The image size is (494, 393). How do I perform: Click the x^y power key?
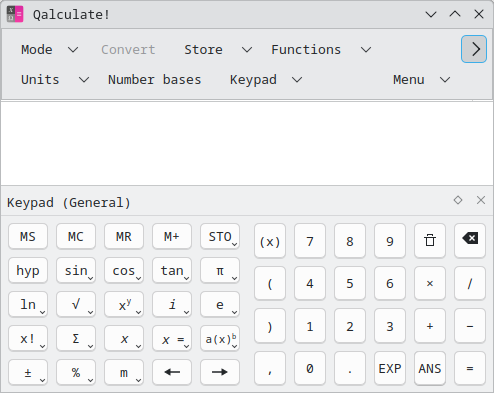[x=124, y=304]
